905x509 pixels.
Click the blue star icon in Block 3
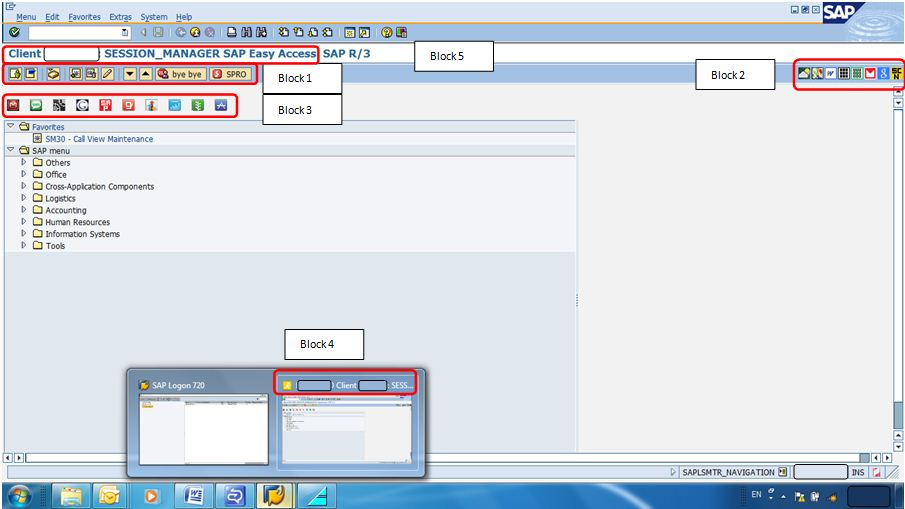click(x=221, y=105)
